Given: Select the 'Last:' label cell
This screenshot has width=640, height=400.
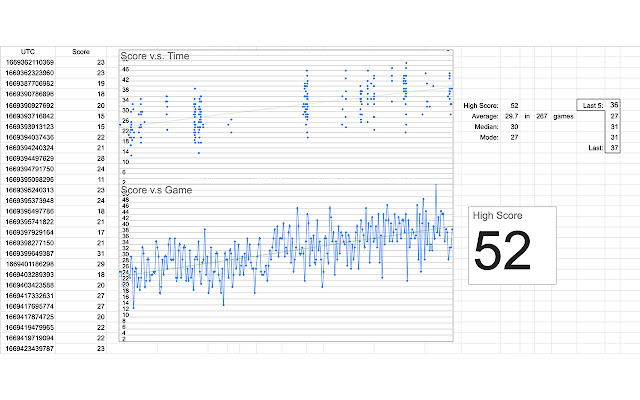Looking at the screenshot, I should (x=591, y=148).
